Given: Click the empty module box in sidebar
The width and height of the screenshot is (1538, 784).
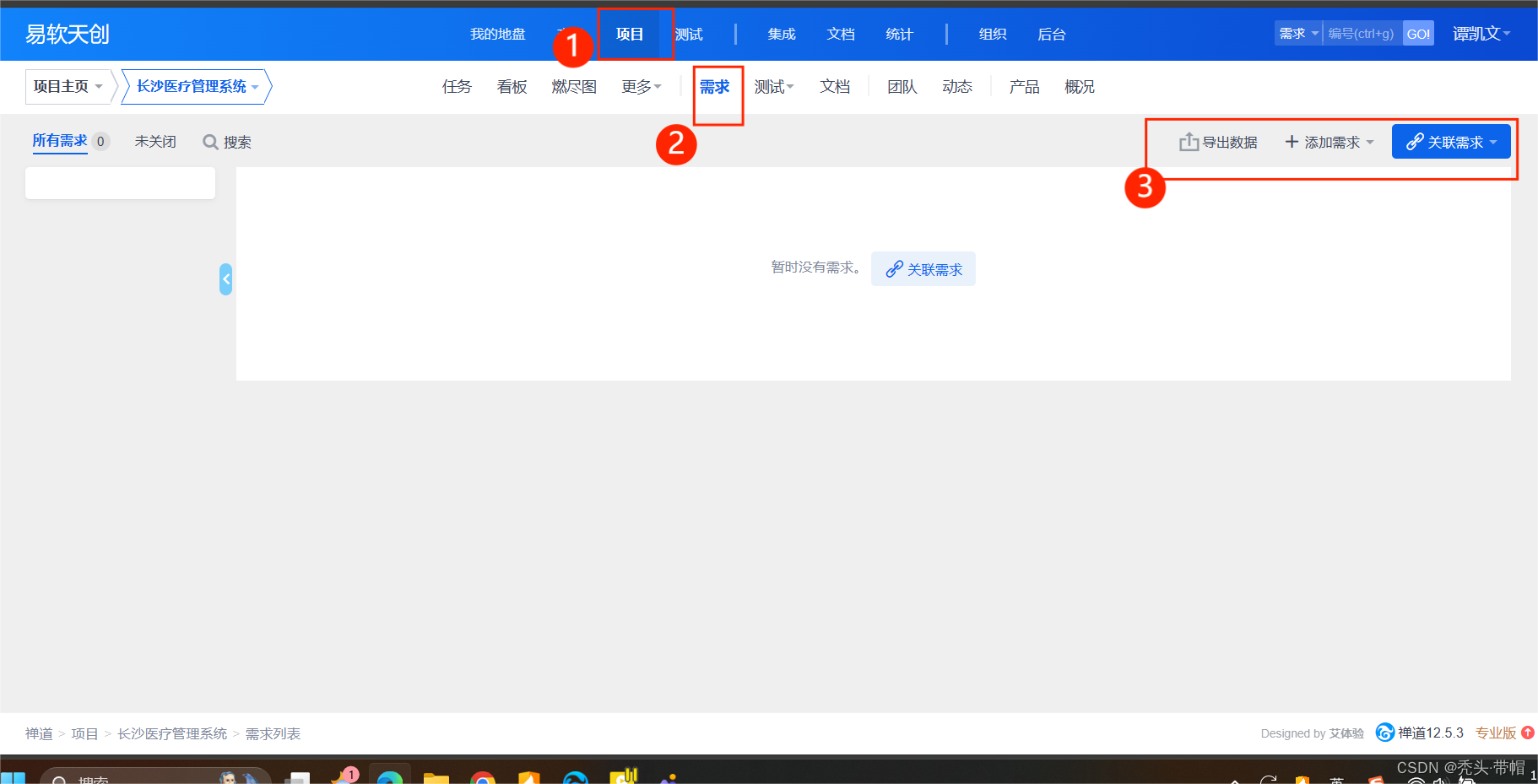Looking at the screenshot, I should pos(120,183).
